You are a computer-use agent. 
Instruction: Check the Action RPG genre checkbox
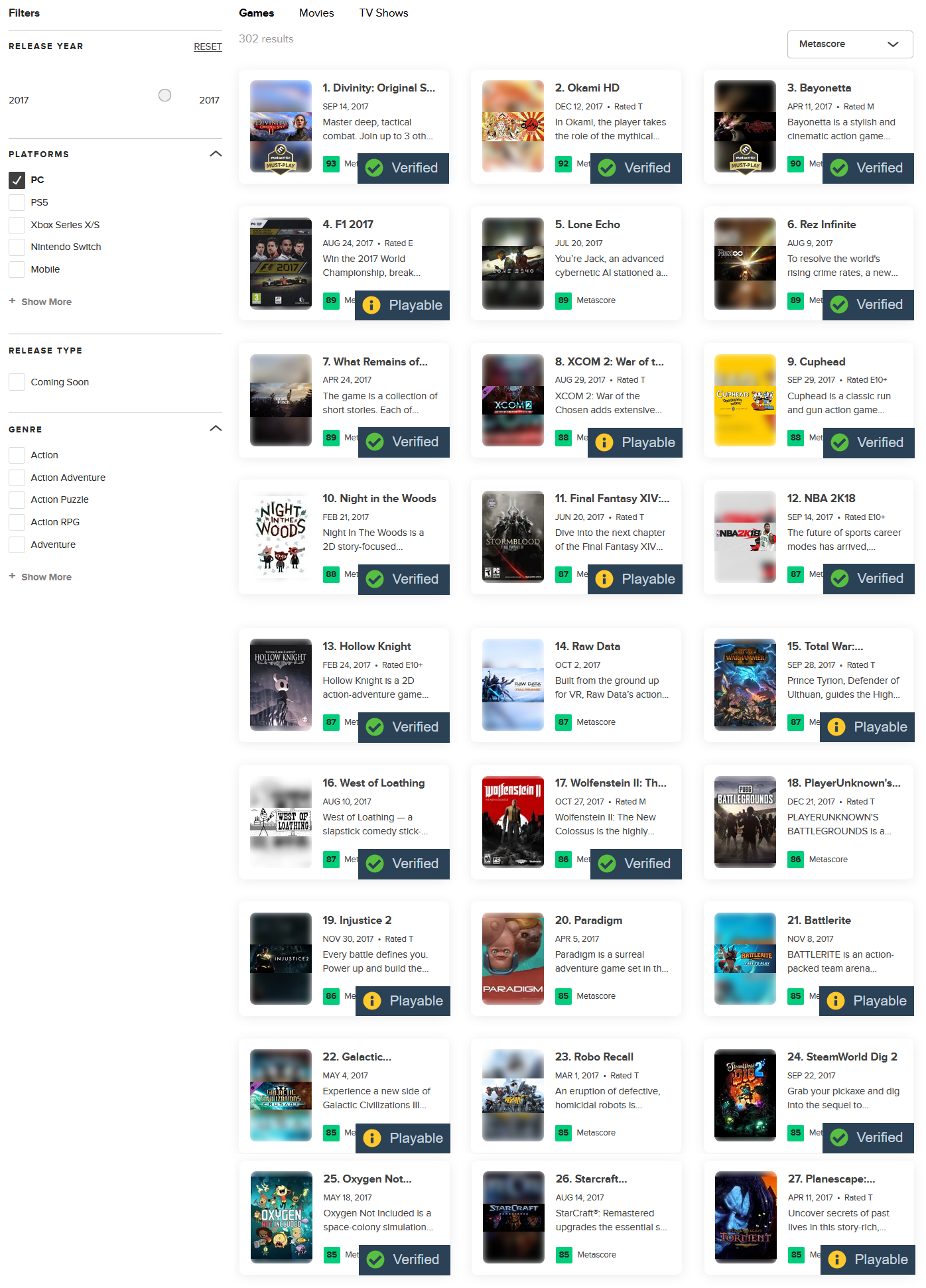tap(17, 522)
